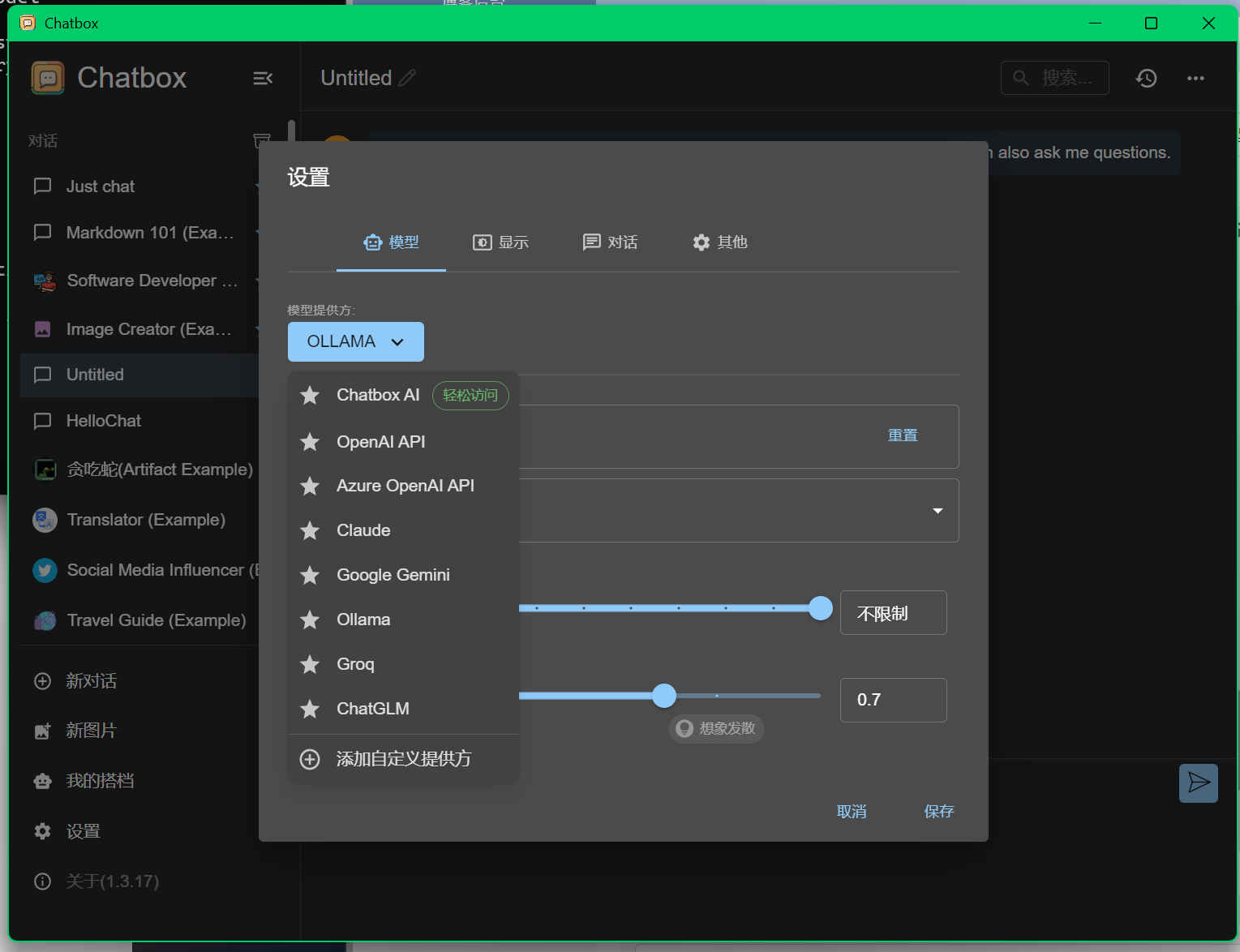Click star icon beside Groq
Viewport: 1240px width, 952px height.
310,664
